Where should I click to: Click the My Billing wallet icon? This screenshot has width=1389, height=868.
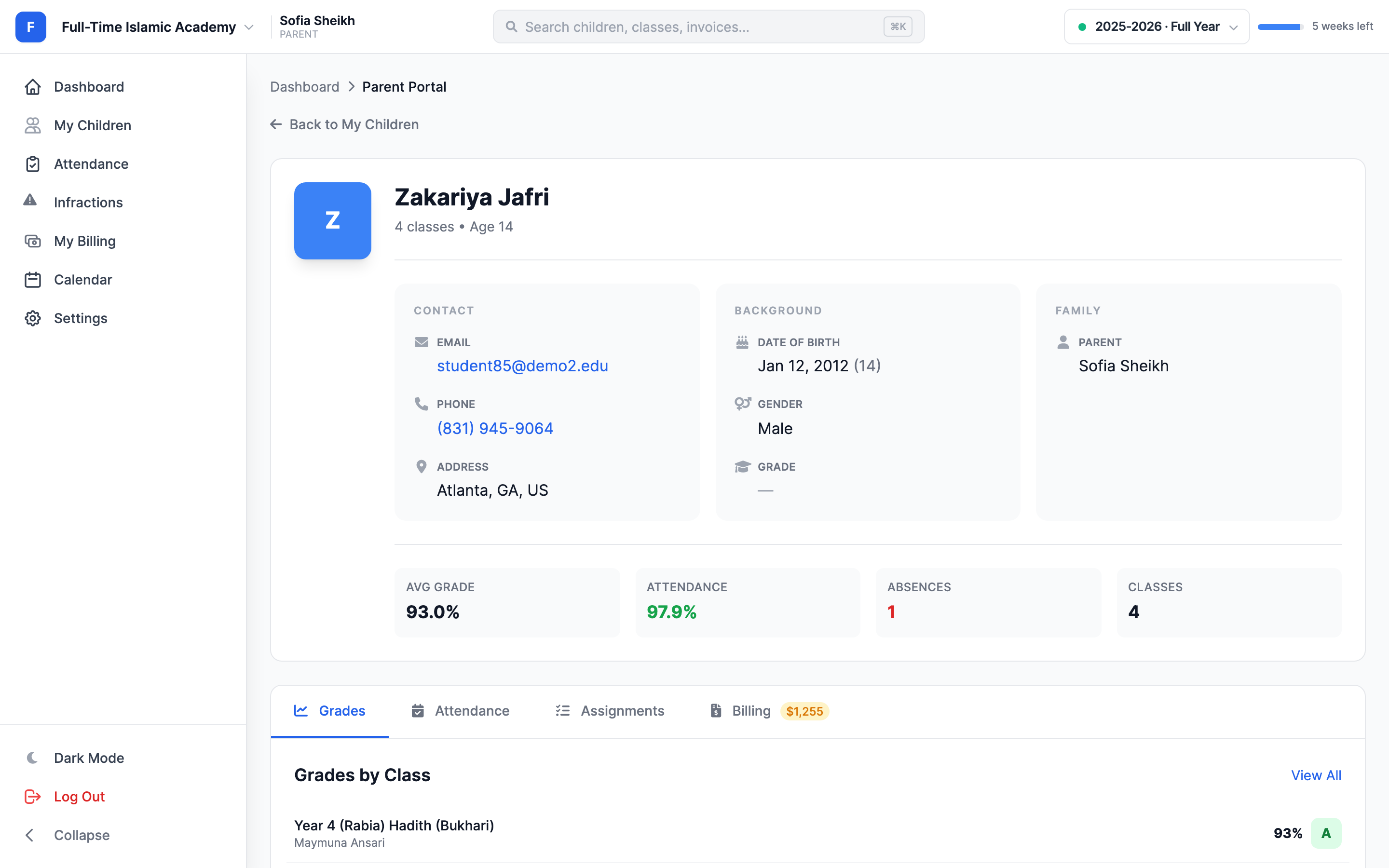[33, 241]
